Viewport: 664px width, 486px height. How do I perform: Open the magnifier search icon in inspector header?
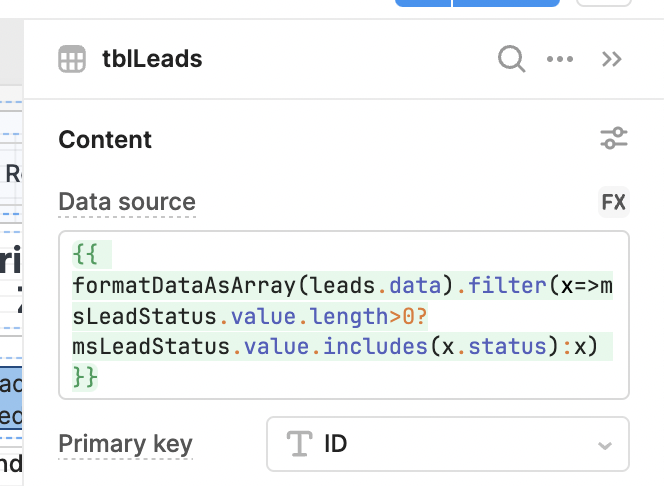click(x=512, y=59)
